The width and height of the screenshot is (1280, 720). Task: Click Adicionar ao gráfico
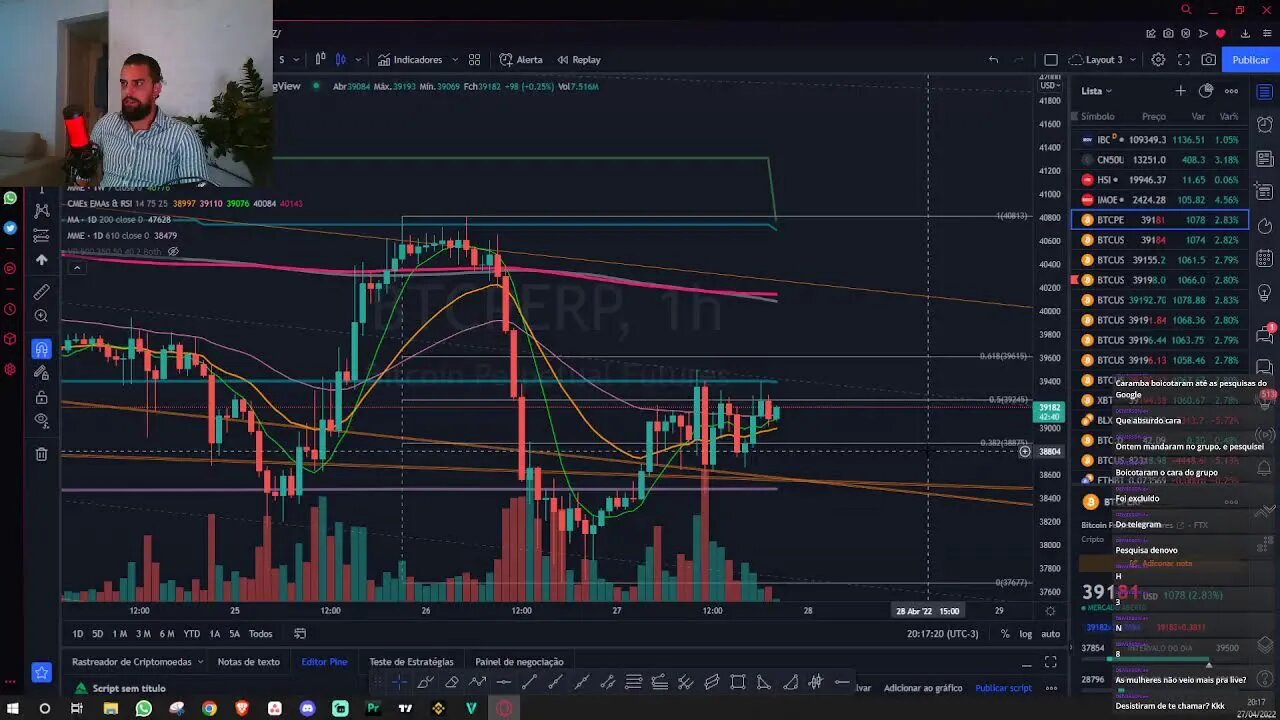[923, 688]
